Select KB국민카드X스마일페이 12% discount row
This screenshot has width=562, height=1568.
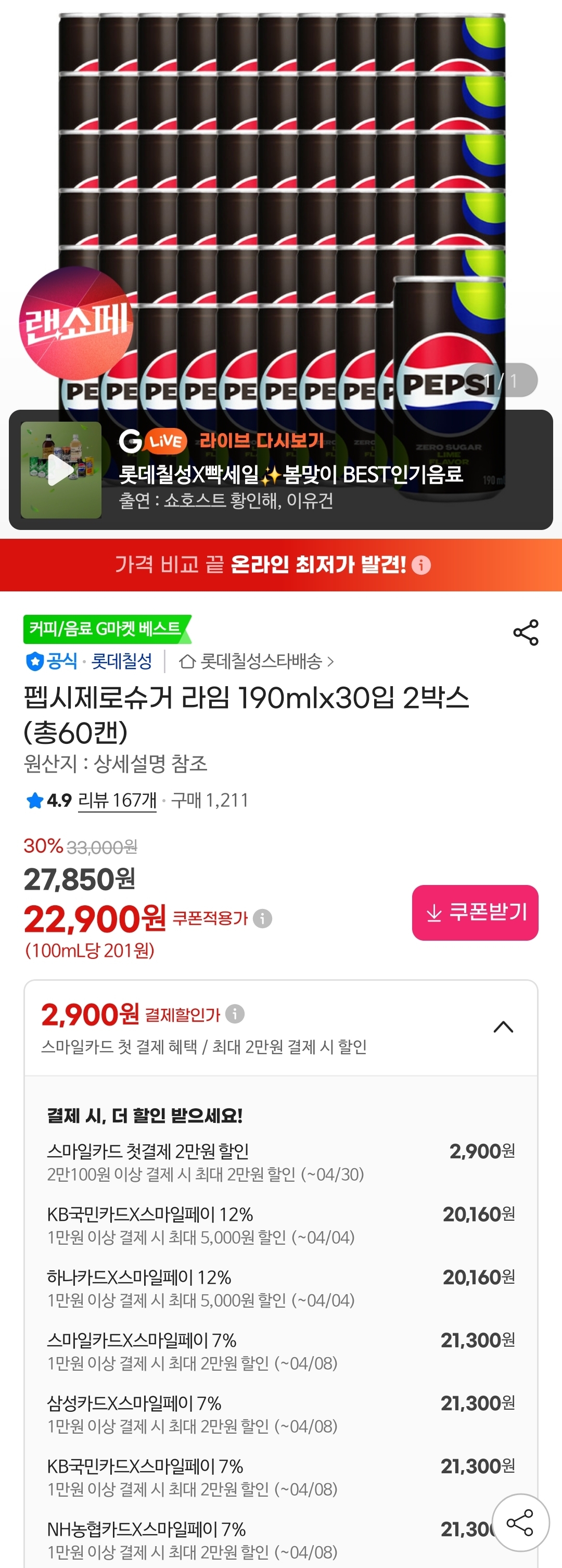click(x=280, y=1225)
